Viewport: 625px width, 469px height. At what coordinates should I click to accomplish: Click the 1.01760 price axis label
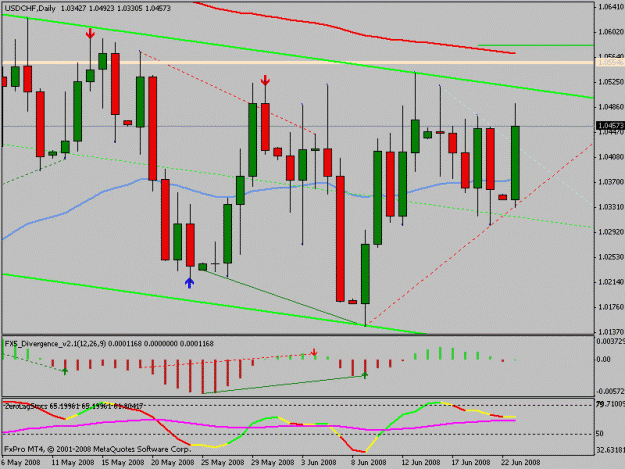tap(610, 307)
